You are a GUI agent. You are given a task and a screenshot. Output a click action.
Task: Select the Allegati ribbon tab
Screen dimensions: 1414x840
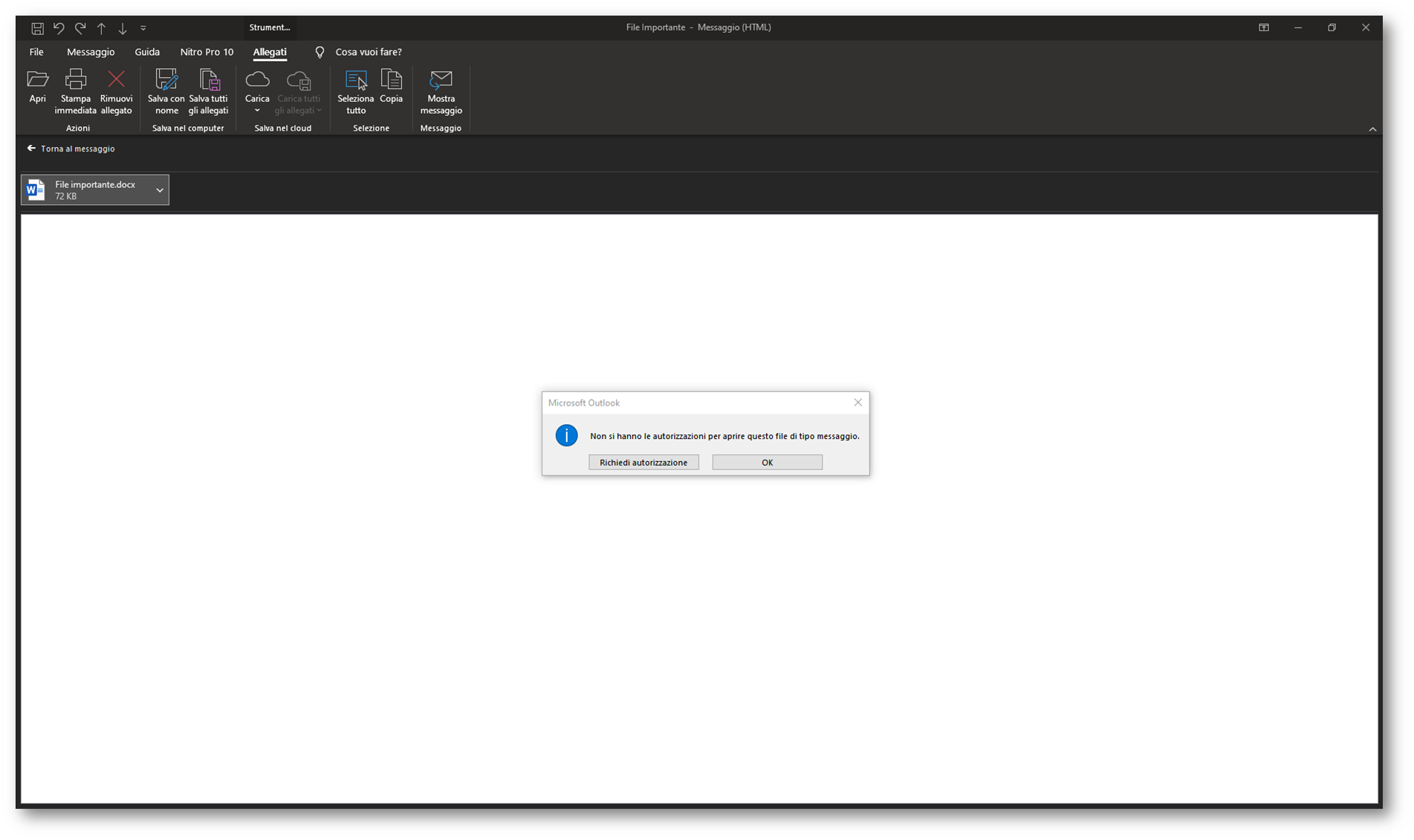click(x=270, y=52)
